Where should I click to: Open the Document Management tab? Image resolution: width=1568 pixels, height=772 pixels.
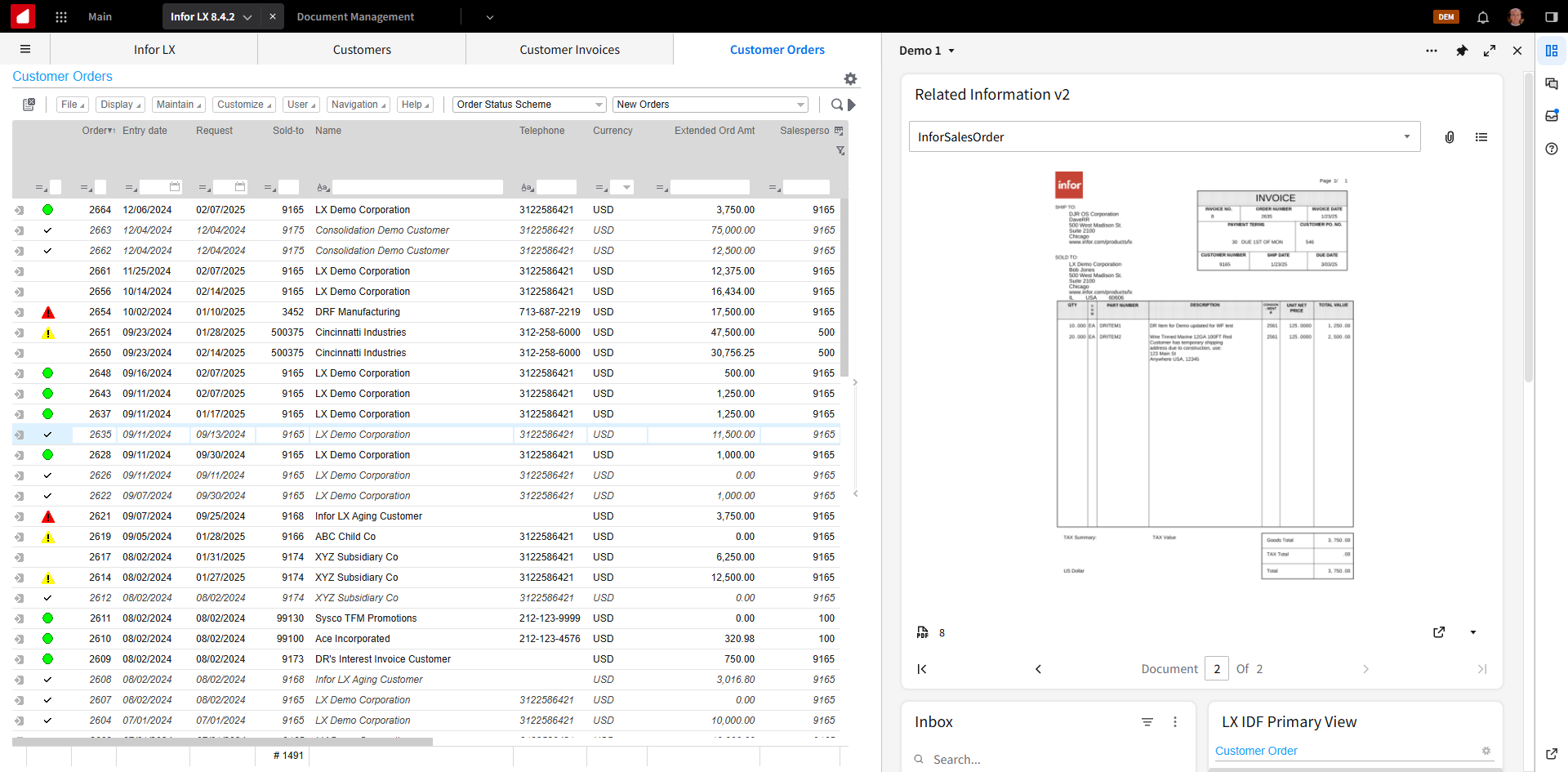click(355, 16)
